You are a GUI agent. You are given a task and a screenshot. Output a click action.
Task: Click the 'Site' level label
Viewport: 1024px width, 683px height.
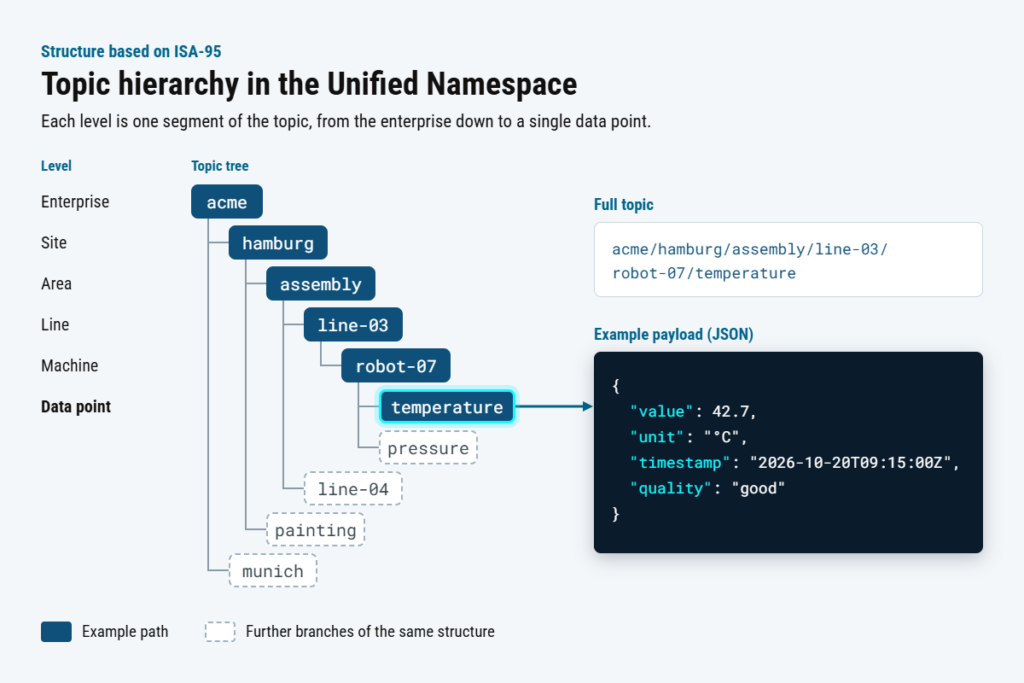(54, 243)
